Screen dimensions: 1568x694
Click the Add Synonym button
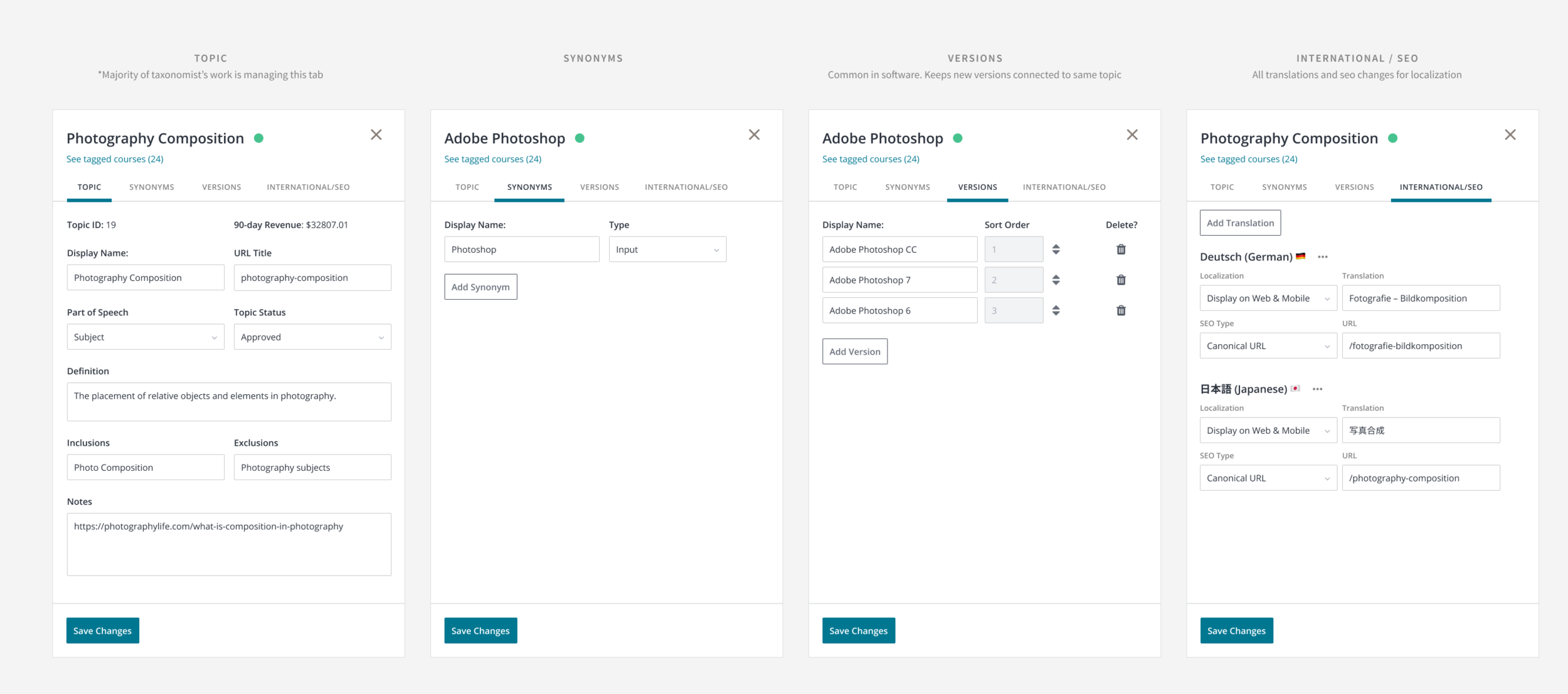coord(480,287)
